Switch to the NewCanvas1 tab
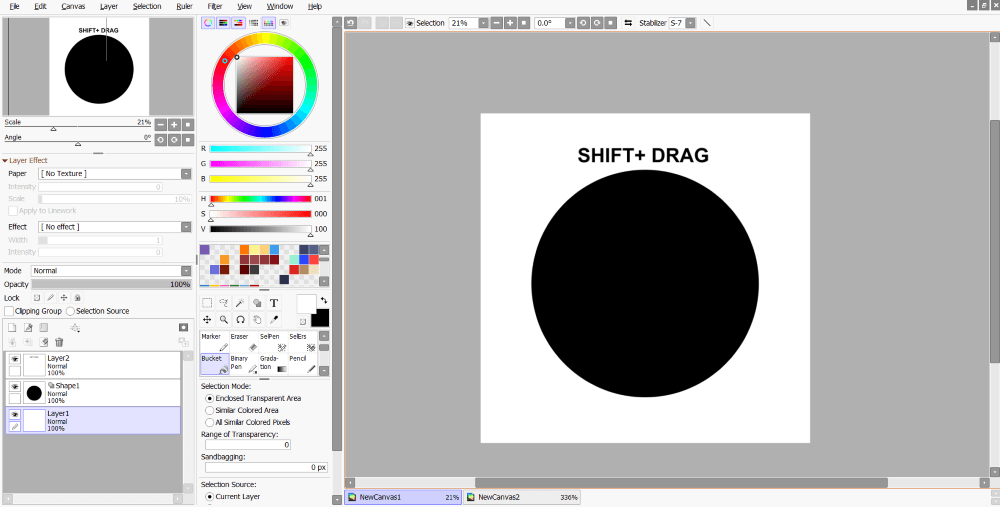 click(403, 497)
